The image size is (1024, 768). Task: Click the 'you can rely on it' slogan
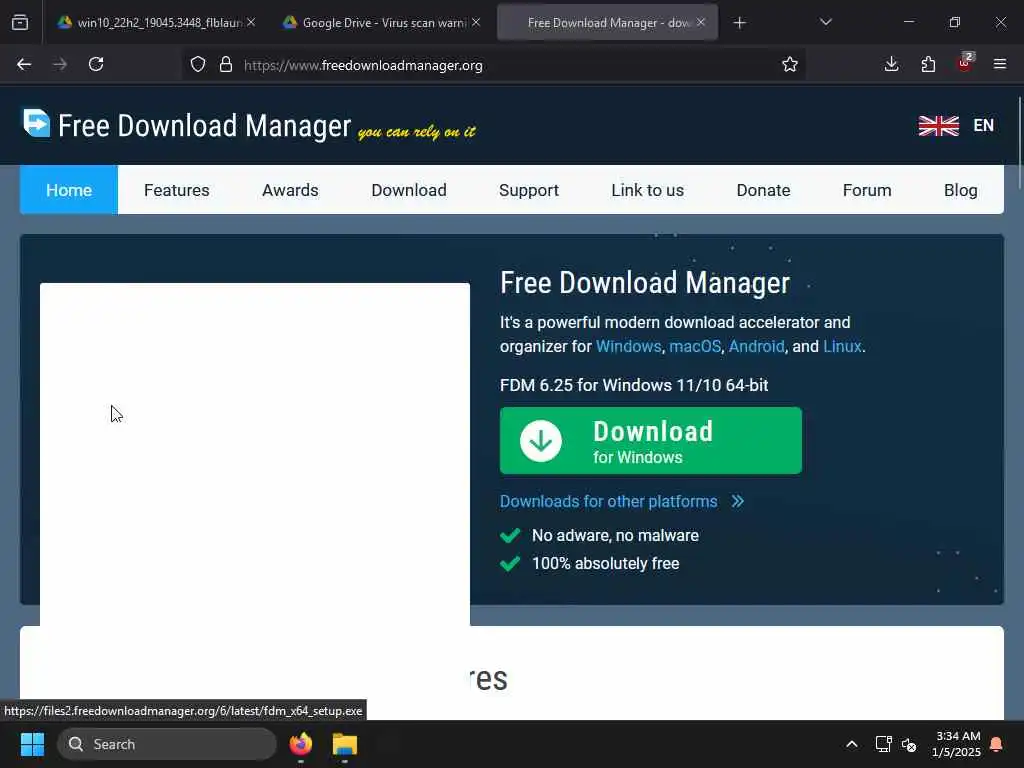[x=417, y=132]
